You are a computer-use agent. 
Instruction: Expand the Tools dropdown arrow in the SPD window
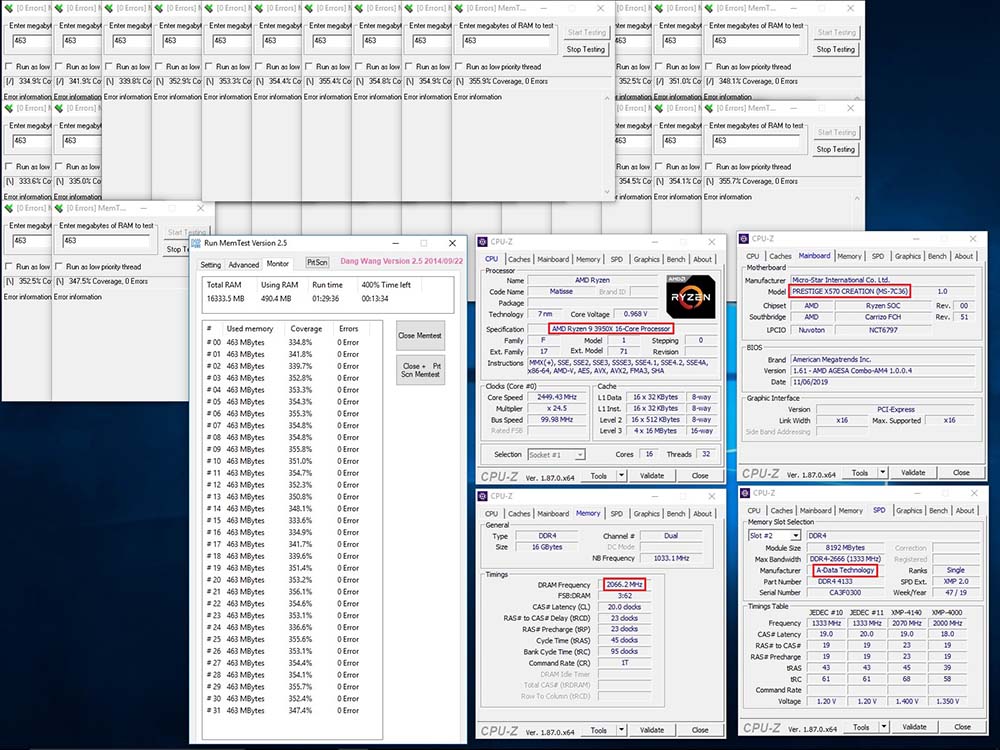pyautogui.click(x=885, y=727)
